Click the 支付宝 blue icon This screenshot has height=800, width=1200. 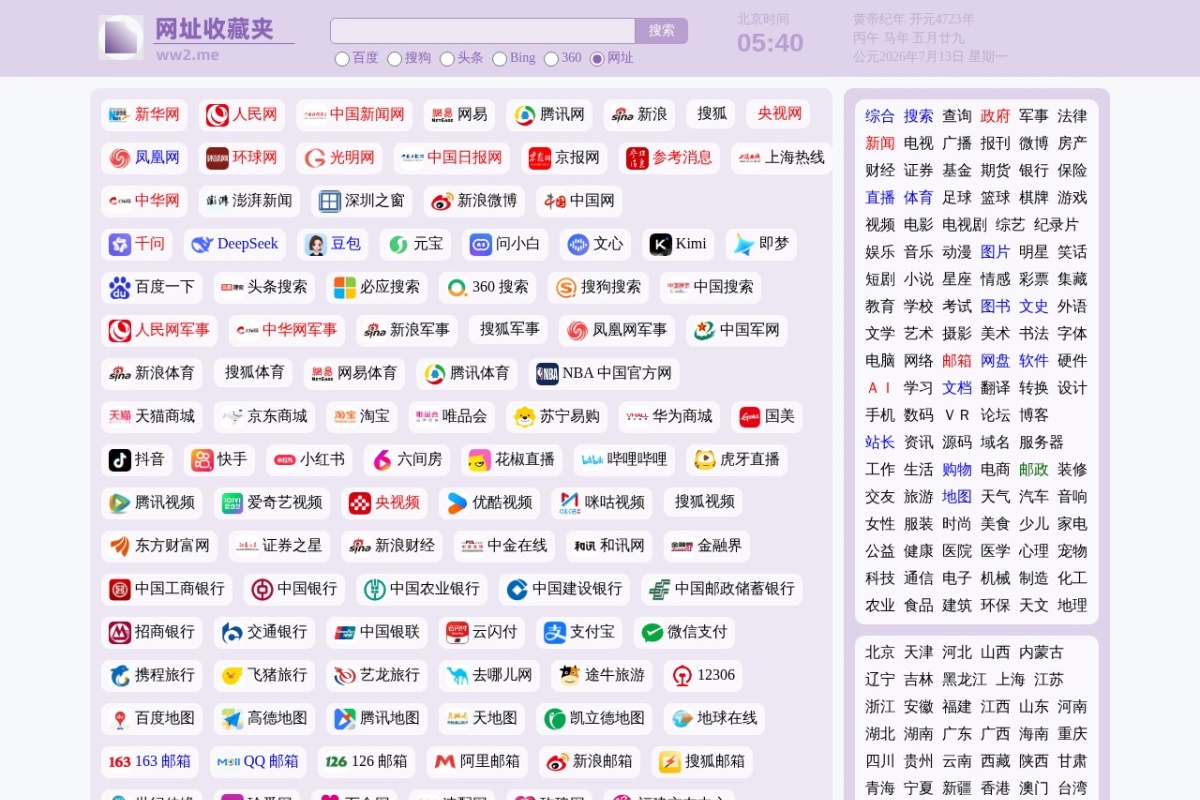point(554,633)
